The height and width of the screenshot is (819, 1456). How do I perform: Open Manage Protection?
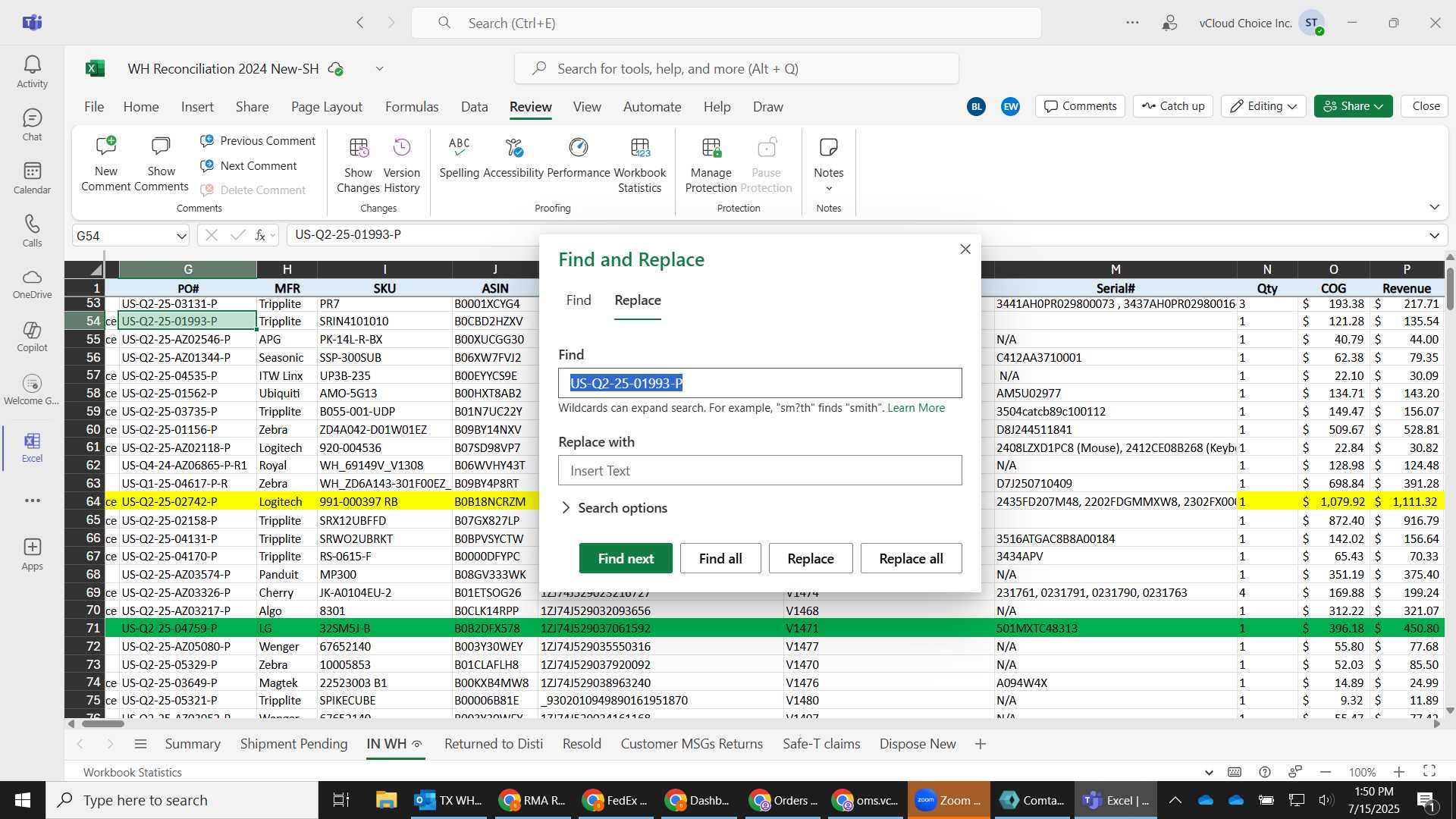[711, 165]
